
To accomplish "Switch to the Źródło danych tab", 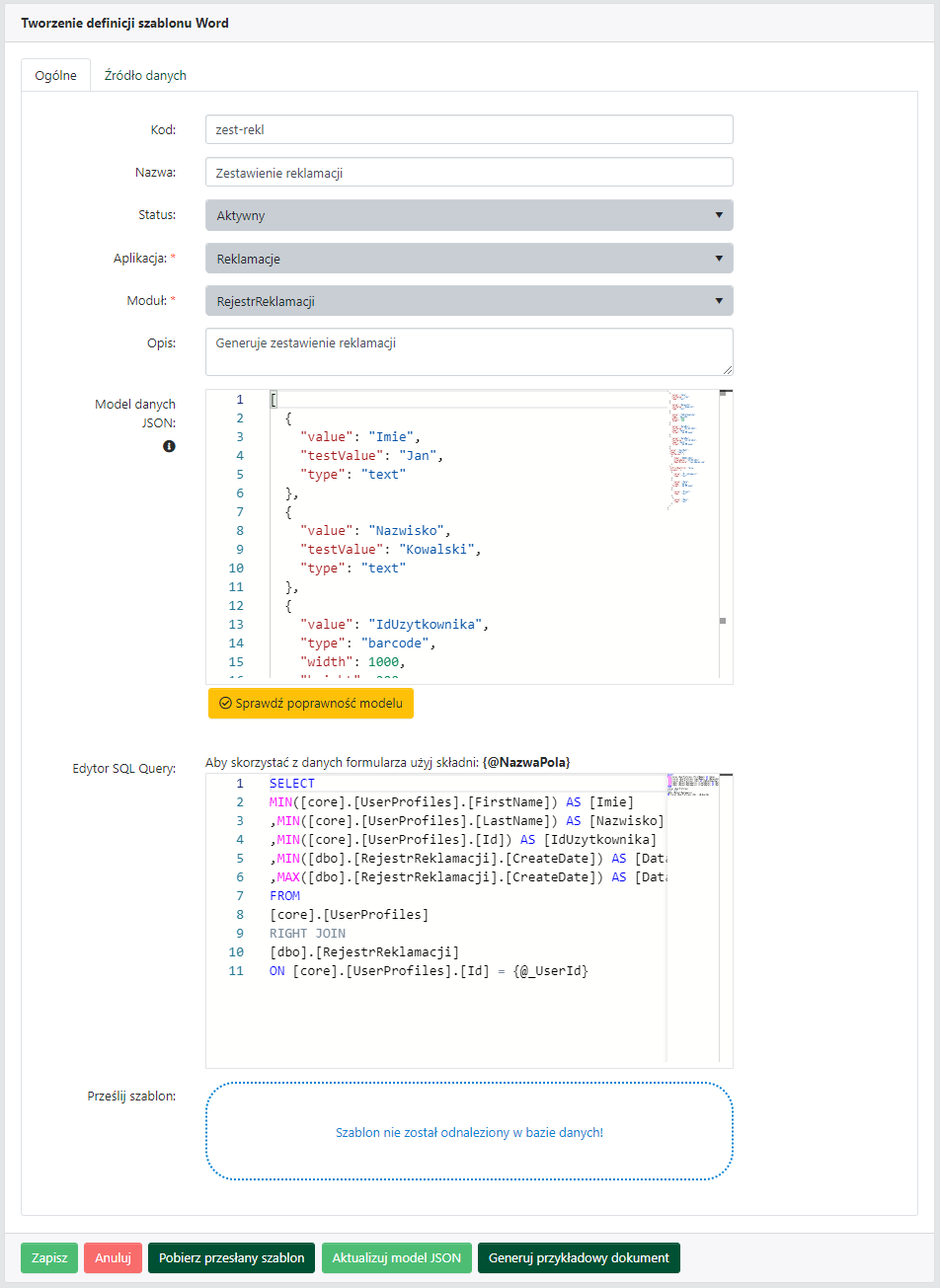I will [x=145, y=75].
